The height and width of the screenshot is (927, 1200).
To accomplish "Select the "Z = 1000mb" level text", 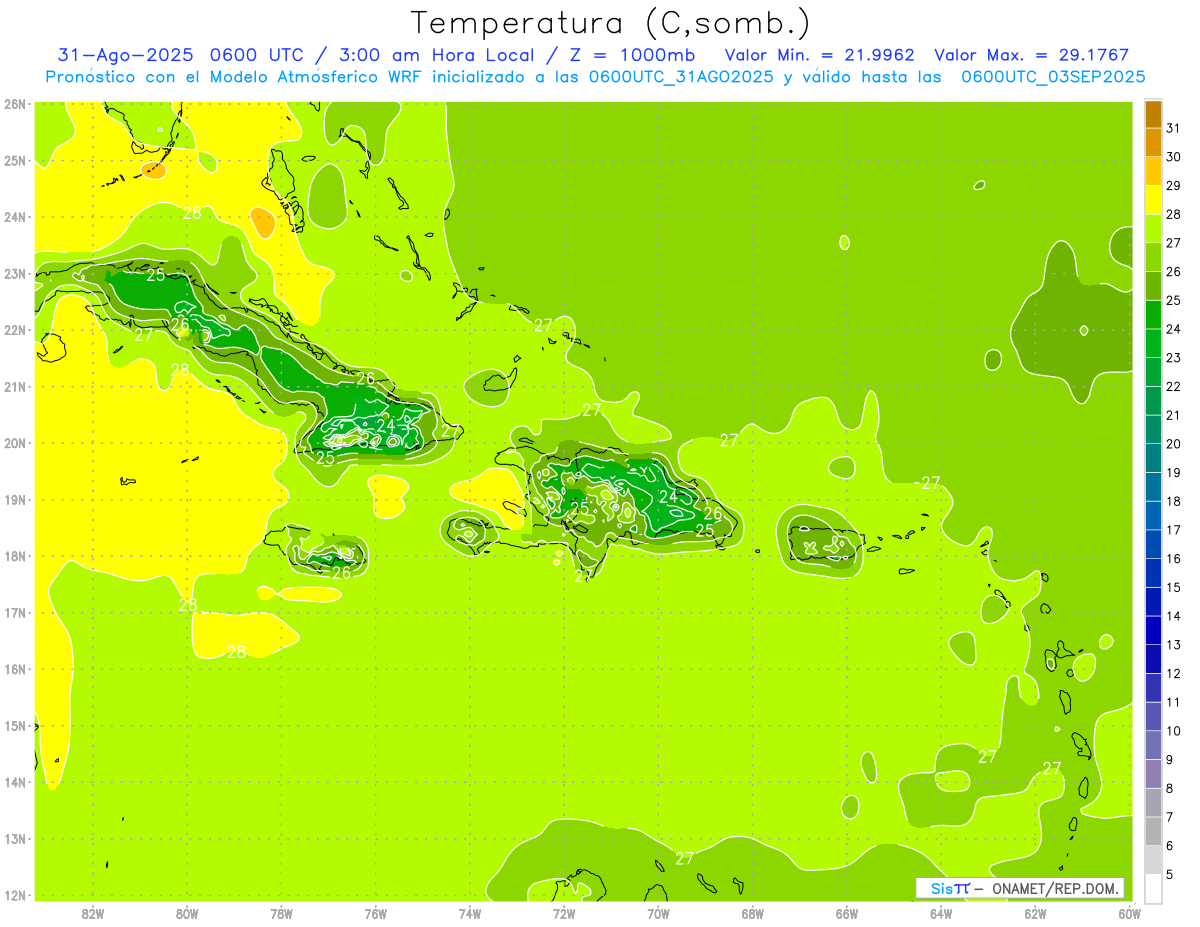I will (x=632, y=55).
